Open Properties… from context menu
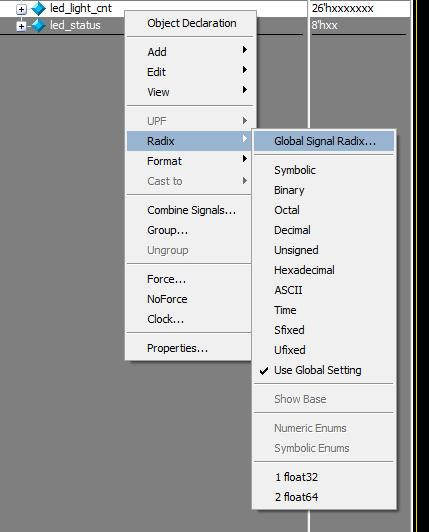429x532 pixels. coord(189,348)
